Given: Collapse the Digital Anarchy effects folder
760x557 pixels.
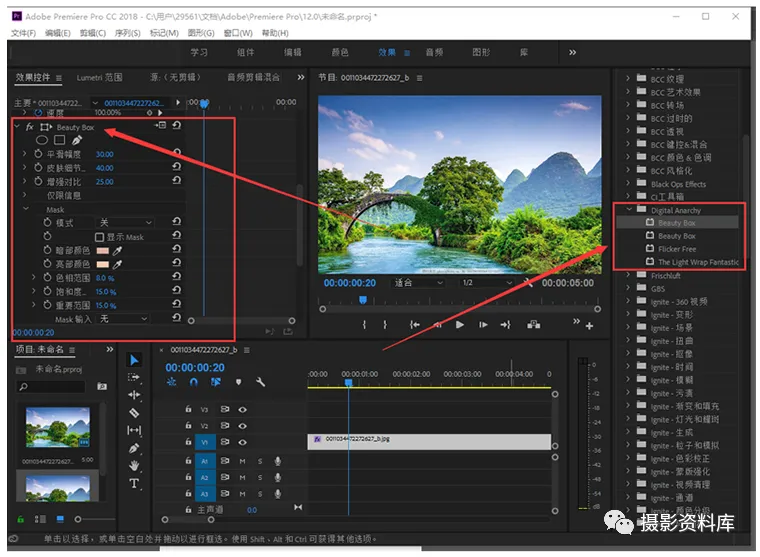Looking at the screenshot, I should (x=629, y=209).
